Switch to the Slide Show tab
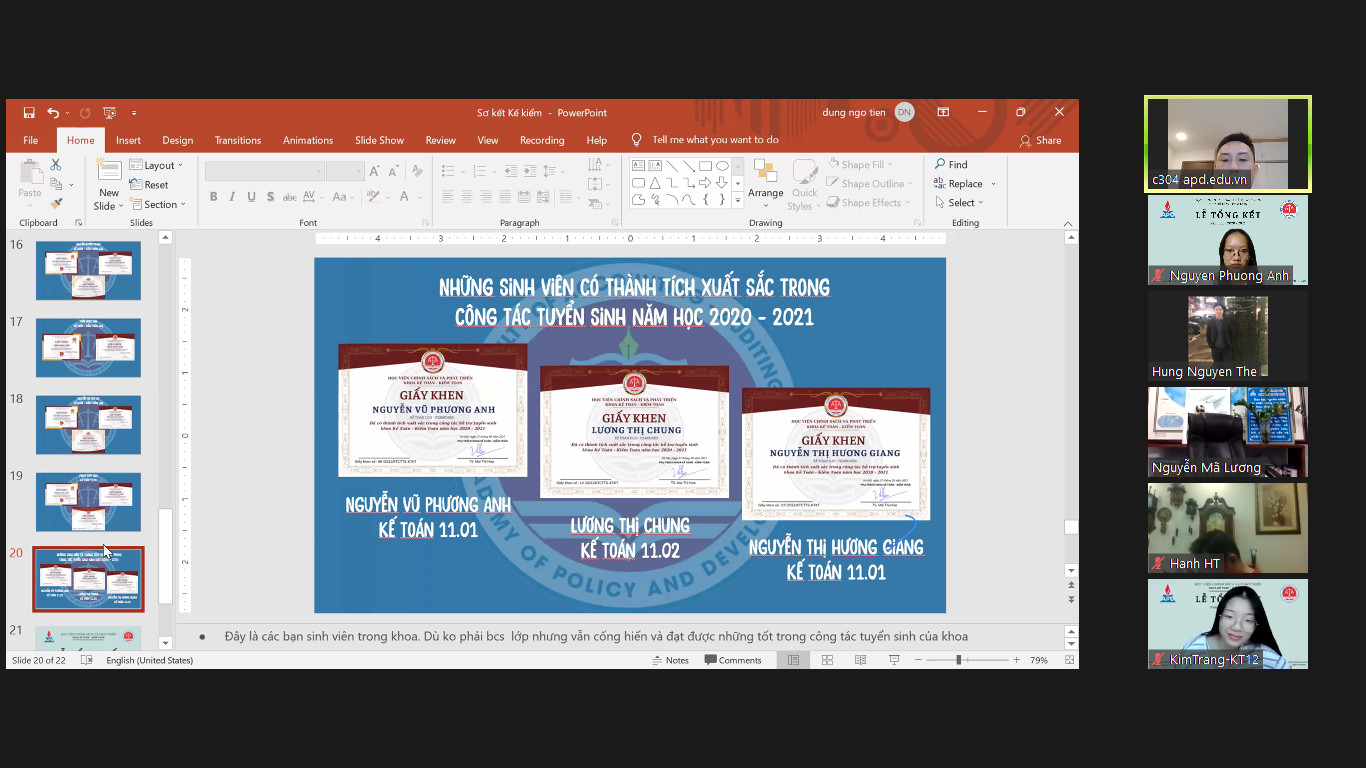Screen dimensions: 1366x768 (379, 140)
